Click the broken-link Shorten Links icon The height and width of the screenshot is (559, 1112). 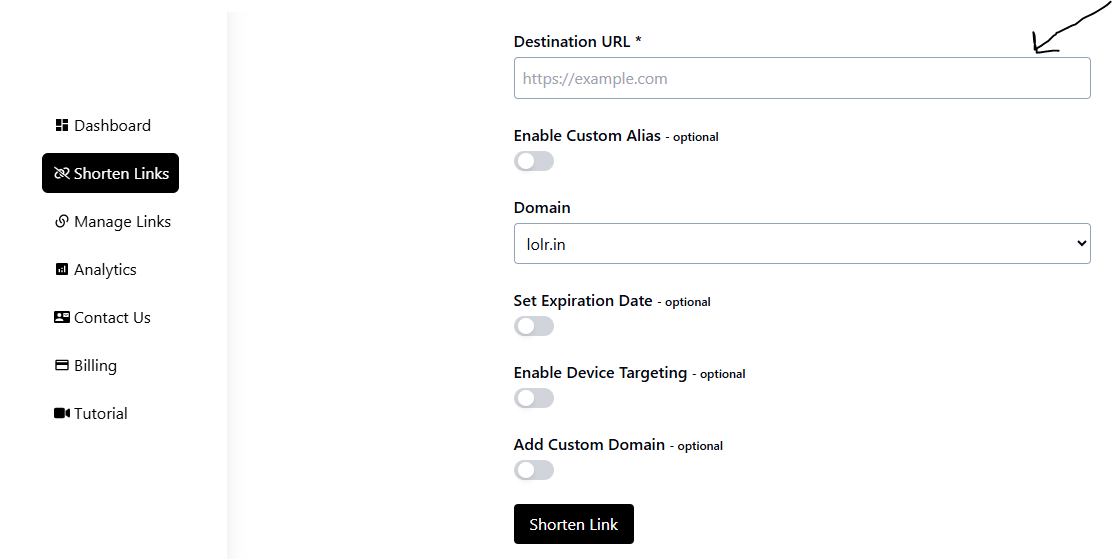point(62,173)
